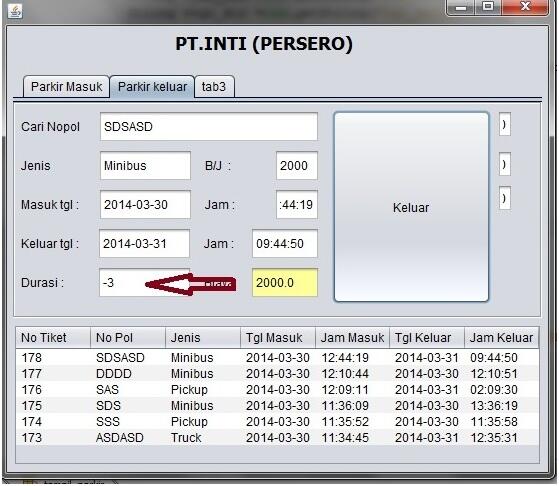This screenshot has width=559, height=486.
Task: Click the Jenis column header in table
Action: tap(203, 337)
